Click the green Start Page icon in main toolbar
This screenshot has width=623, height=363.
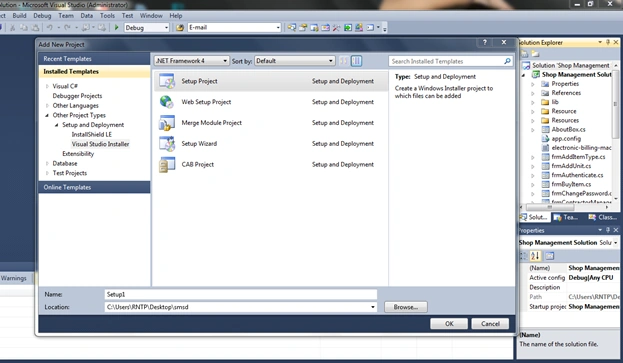(x=348, y=27)
